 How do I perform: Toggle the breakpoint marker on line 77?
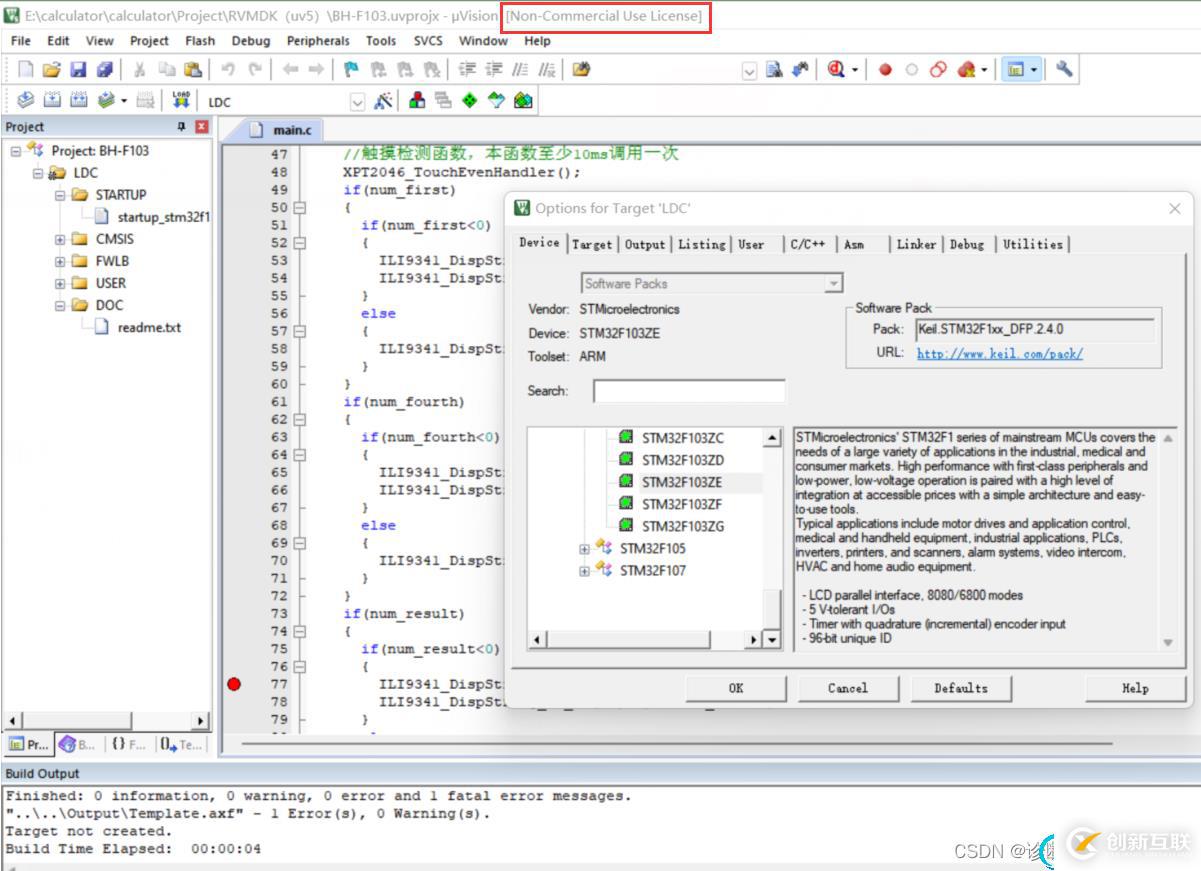point(234,684)
